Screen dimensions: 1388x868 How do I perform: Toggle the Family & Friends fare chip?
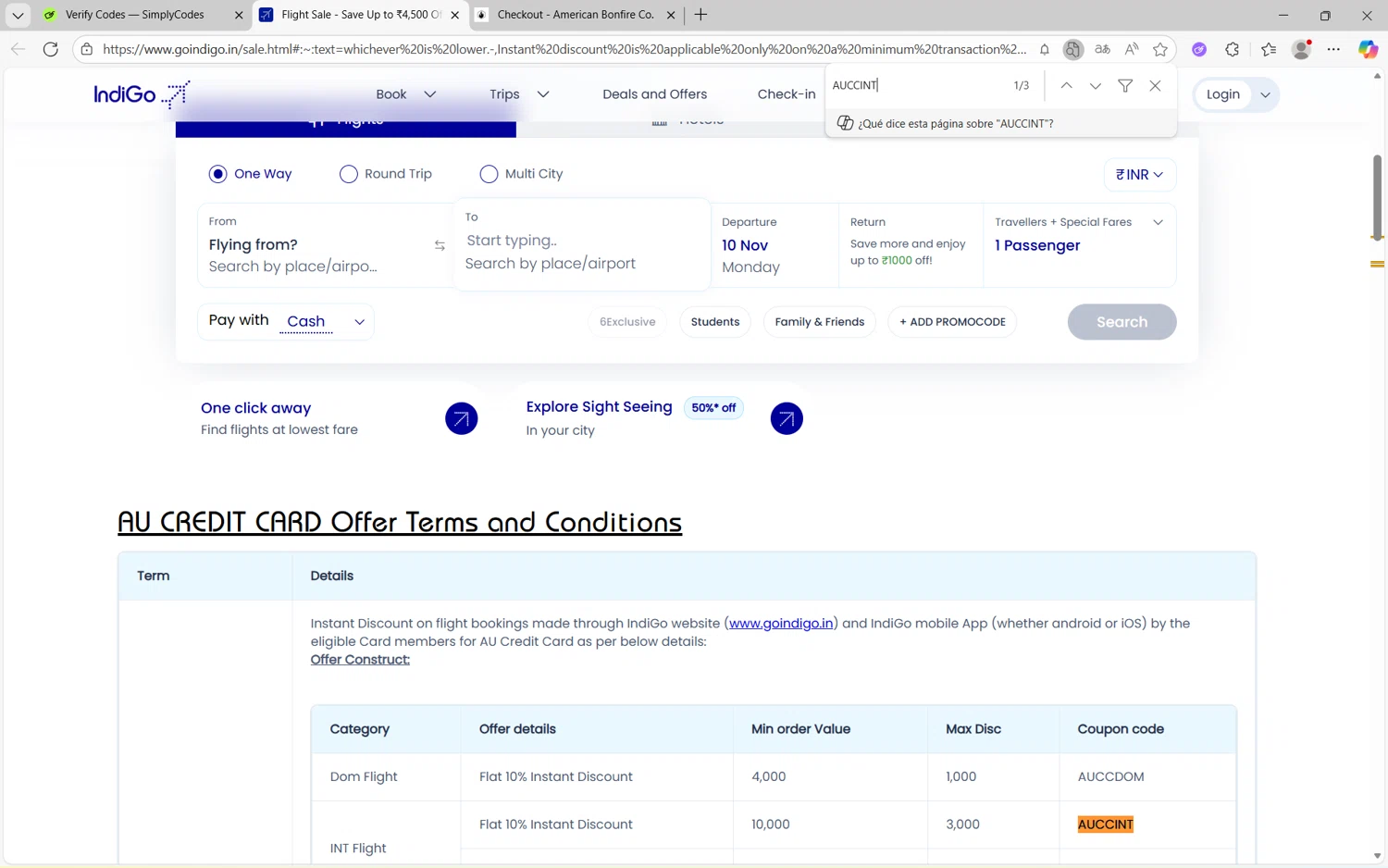click(820, 322)
